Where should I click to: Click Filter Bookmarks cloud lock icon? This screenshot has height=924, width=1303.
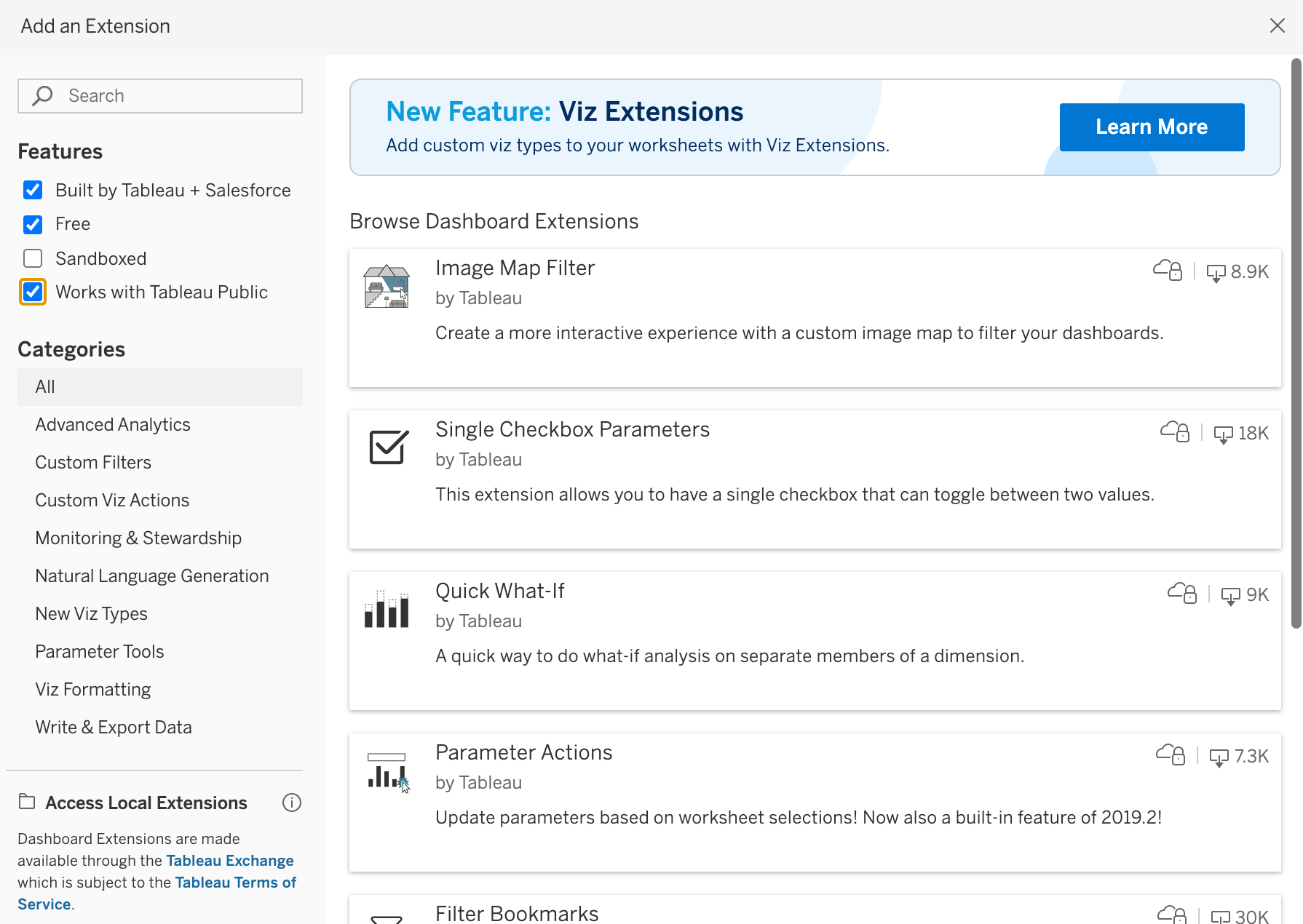click(x=1172, y=915)
